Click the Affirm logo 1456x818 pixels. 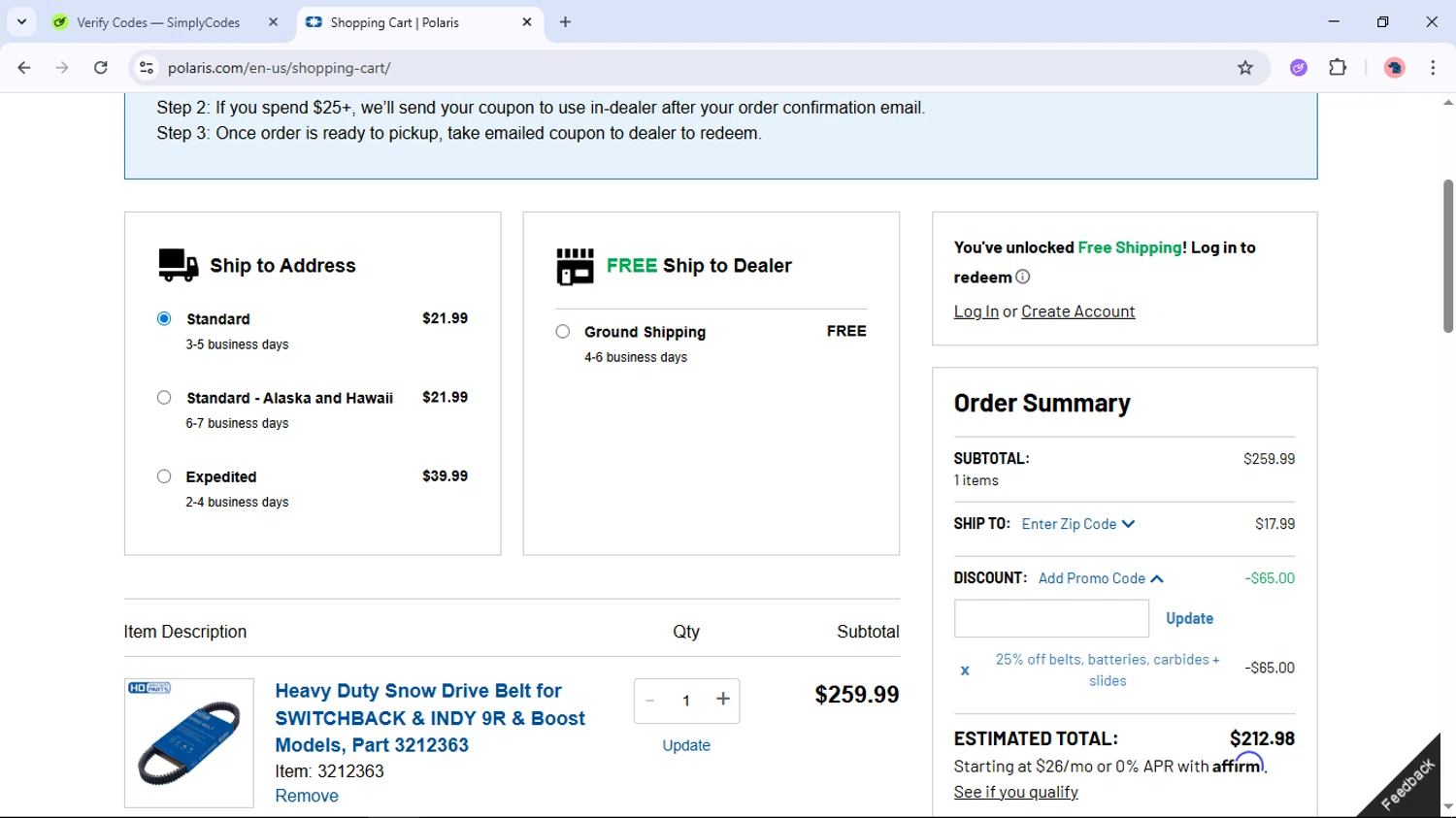(x=1238, y=764)
